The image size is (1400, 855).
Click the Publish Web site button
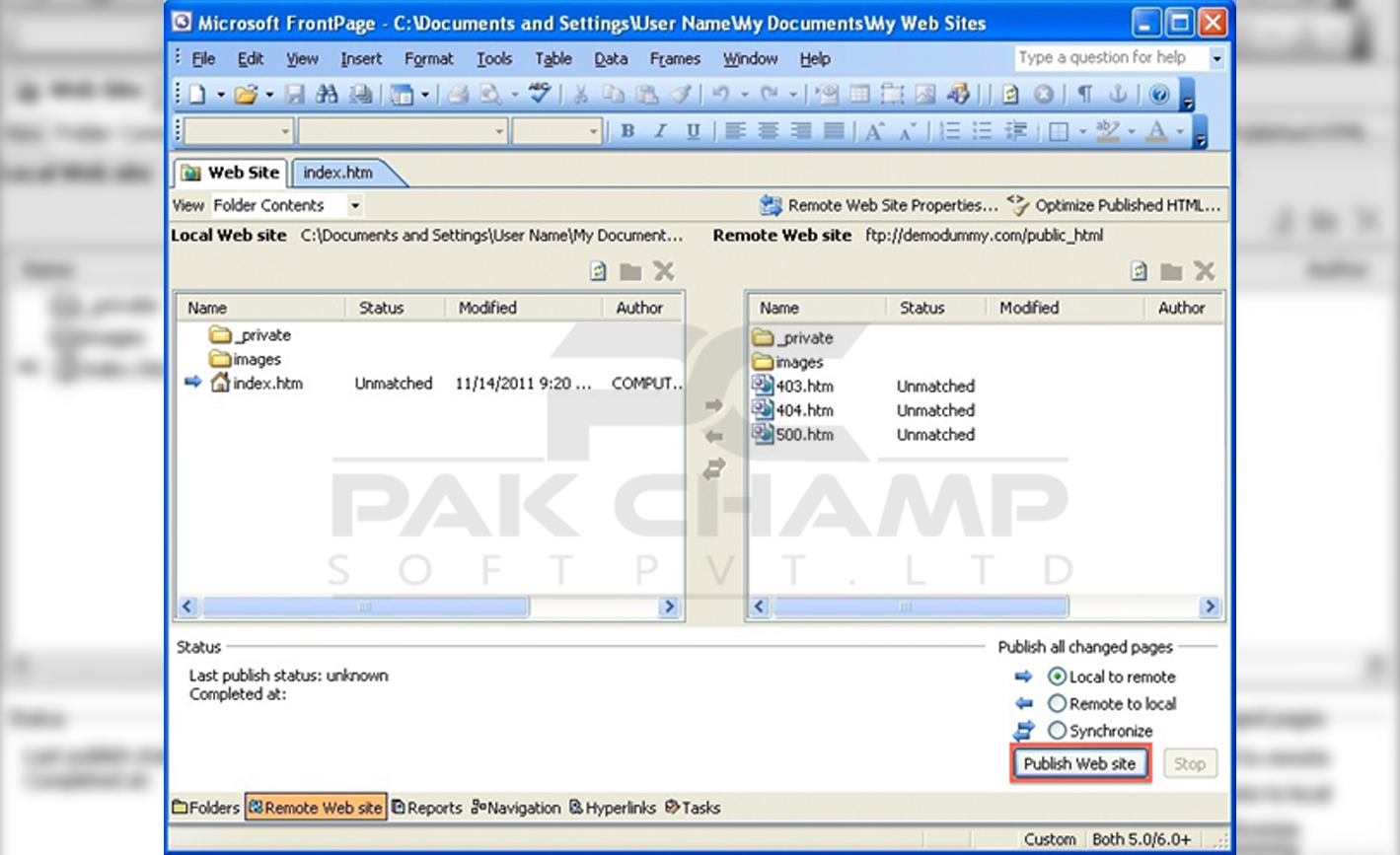(x=1079, y=763)
